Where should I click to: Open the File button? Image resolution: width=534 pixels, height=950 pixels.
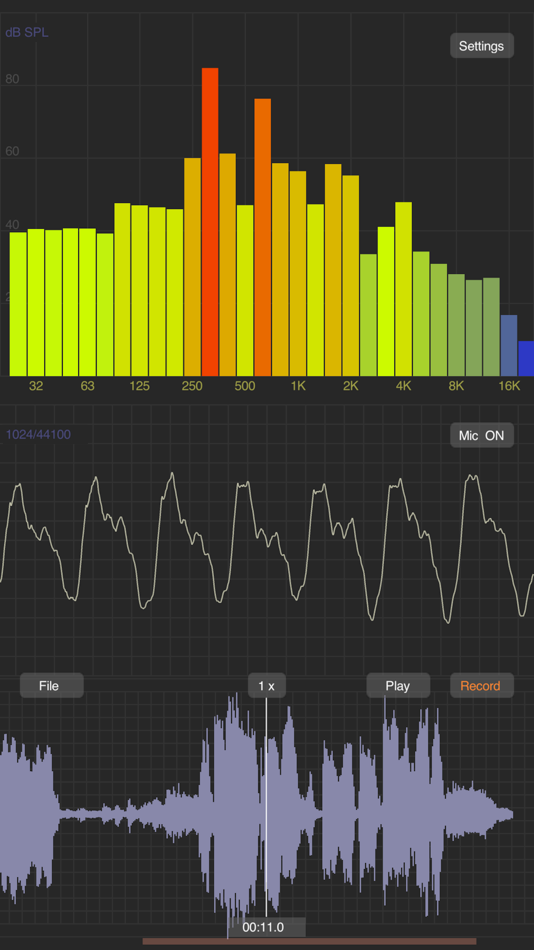[x=52, y=685]
